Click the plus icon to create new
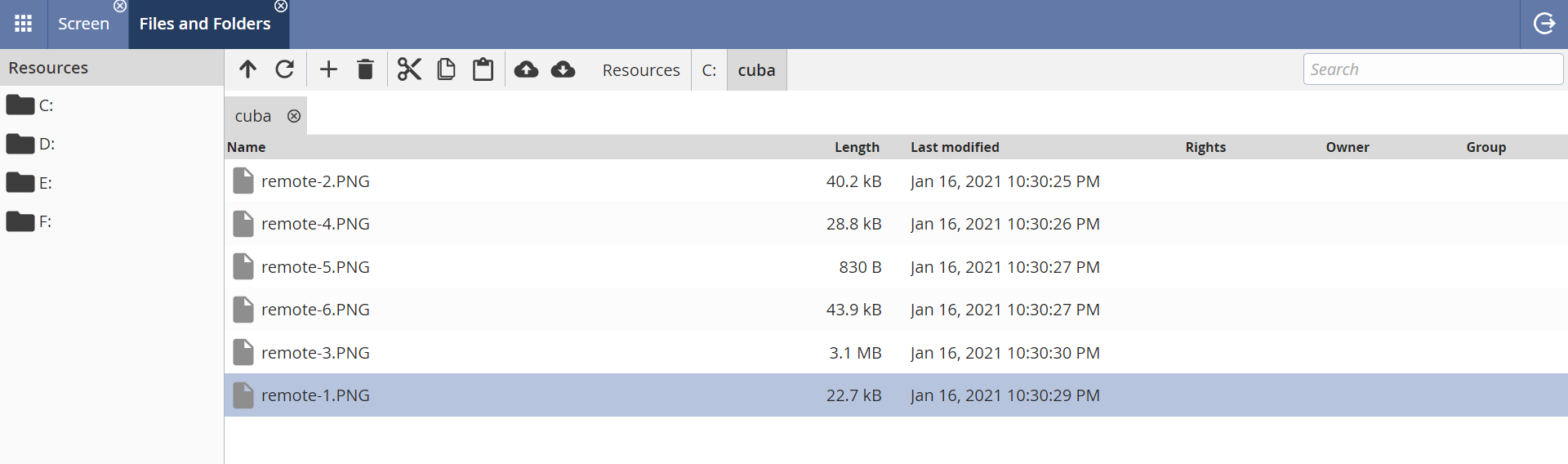This screenshot has height=464, width=1568. (x=328, y=69)
